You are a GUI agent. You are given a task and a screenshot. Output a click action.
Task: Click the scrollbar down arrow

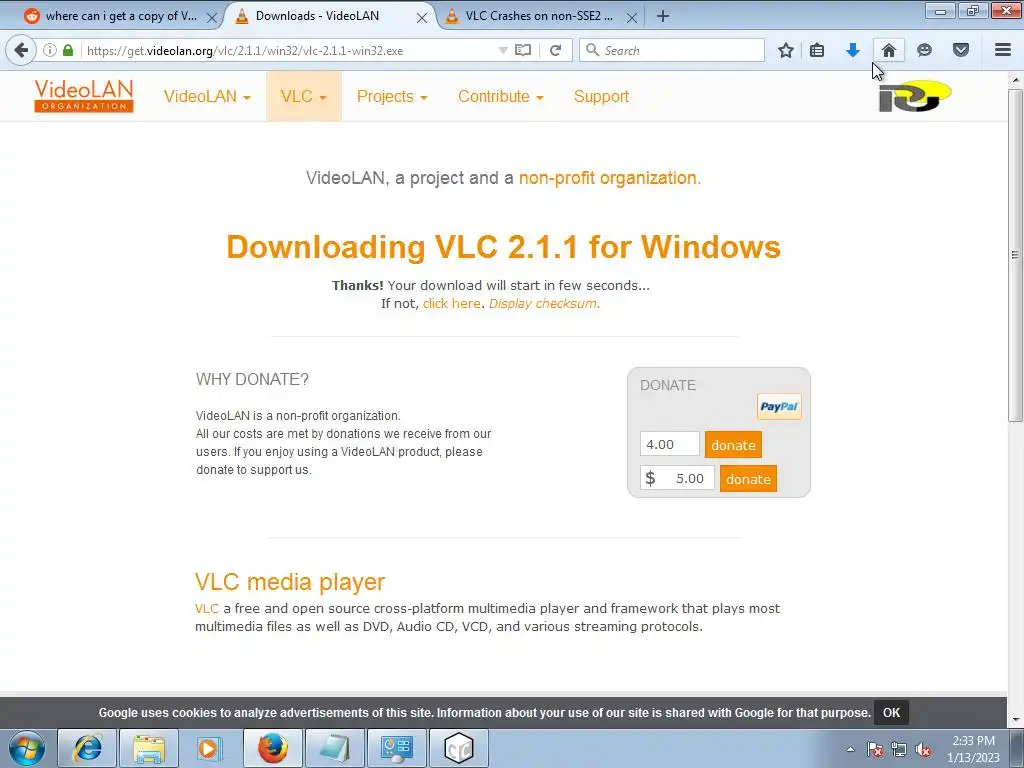click(x=1015, y=719)
